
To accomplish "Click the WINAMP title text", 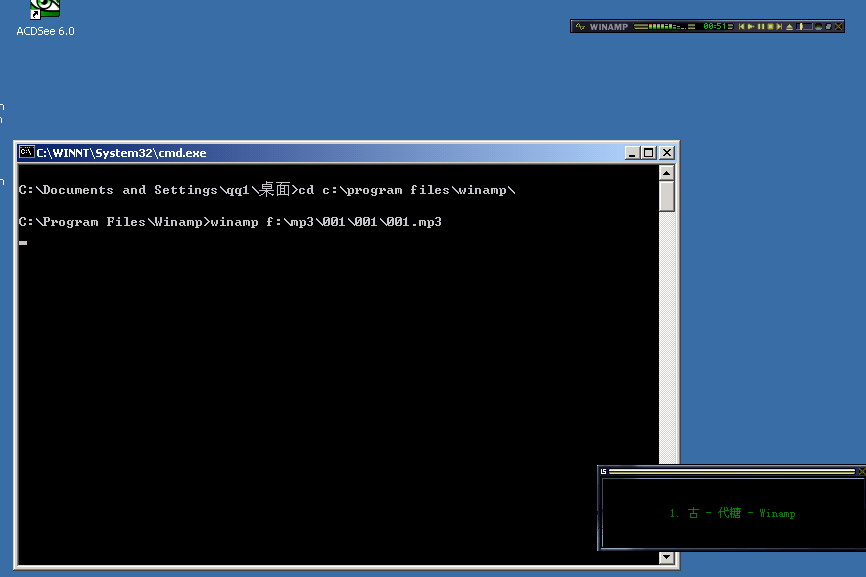I will (x=609, y=27).
